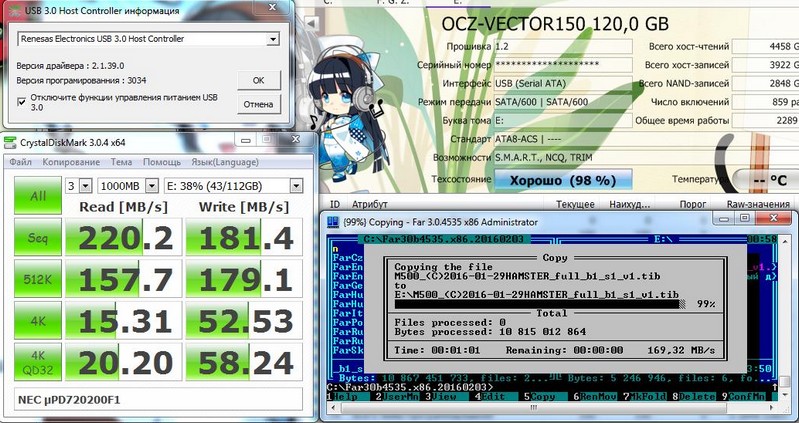Close the CrystalDiskMark window
The width and height of the screenshot is (799, 423).
pyautogui.click(x=296, y=139)
